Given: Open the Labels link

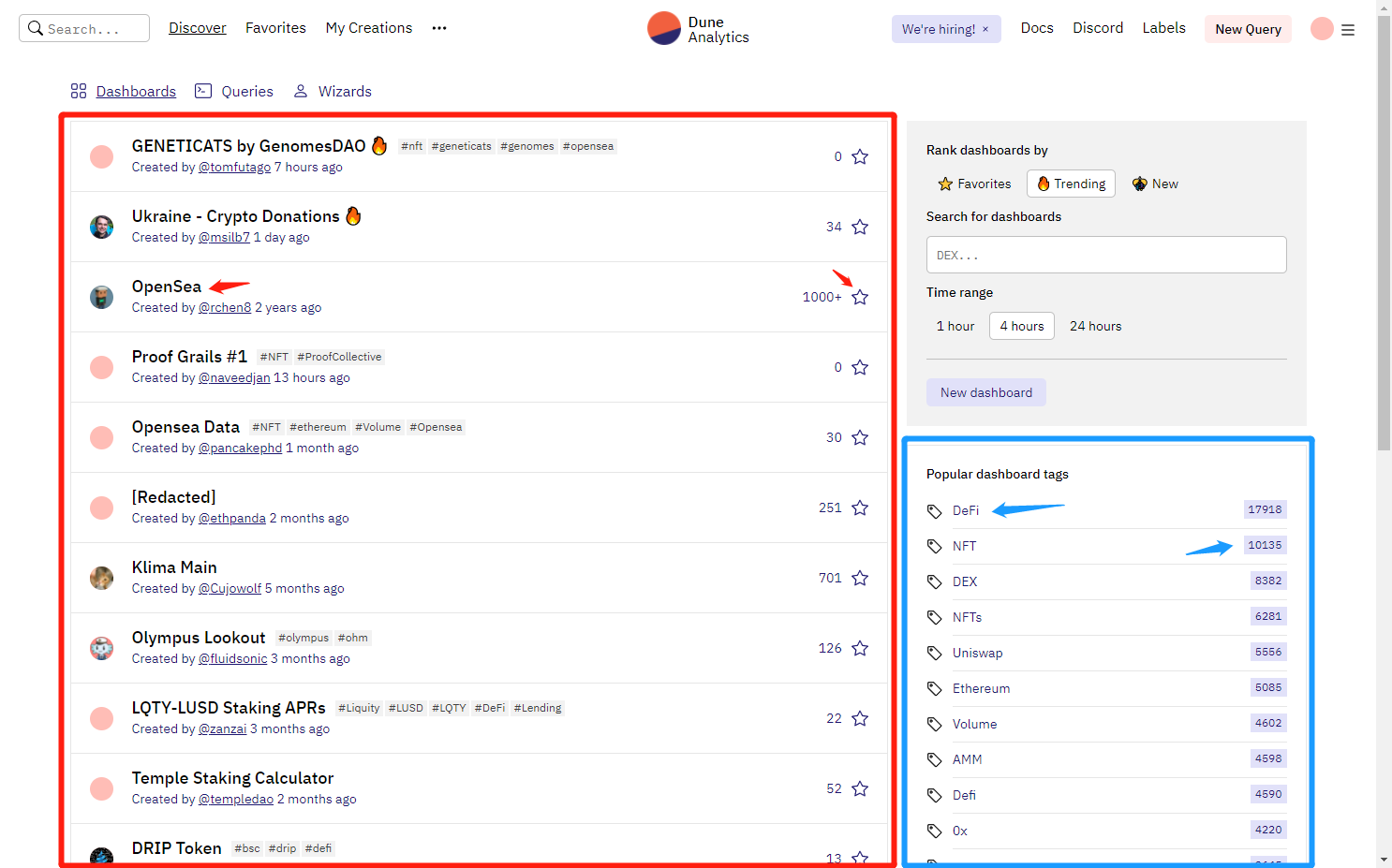Looking at the screenshot, I should pos(1163,28).
